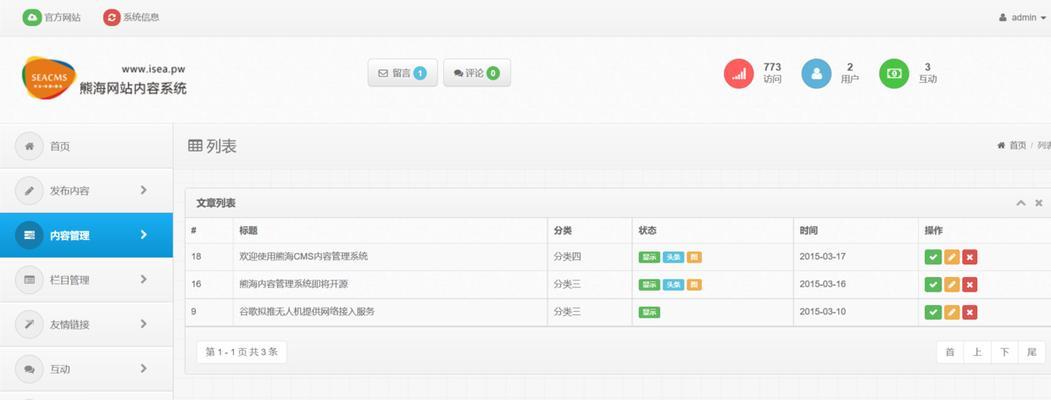This screenshot has width=1051, height=400.
Task: Click the 头条 status tag for article 18
Action: coord(674,257)
